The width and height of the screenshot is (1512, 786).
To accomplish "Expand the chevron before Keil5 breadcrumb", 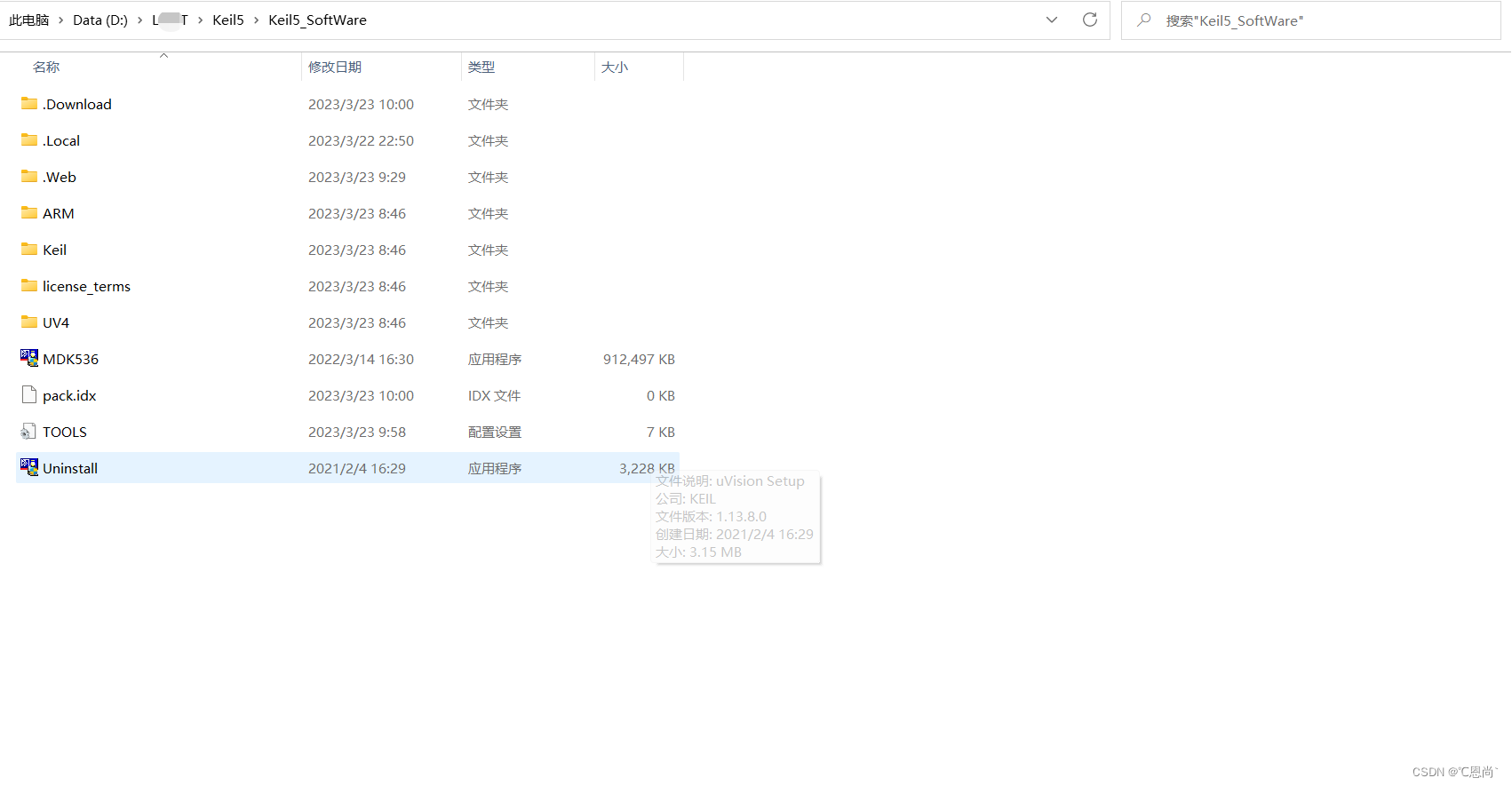I will [201, 20].
